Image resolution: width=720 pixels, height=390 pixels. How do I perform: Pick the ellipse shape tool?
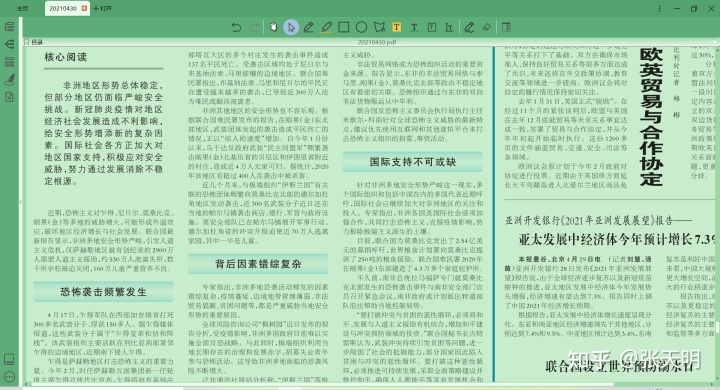point(361,28)
